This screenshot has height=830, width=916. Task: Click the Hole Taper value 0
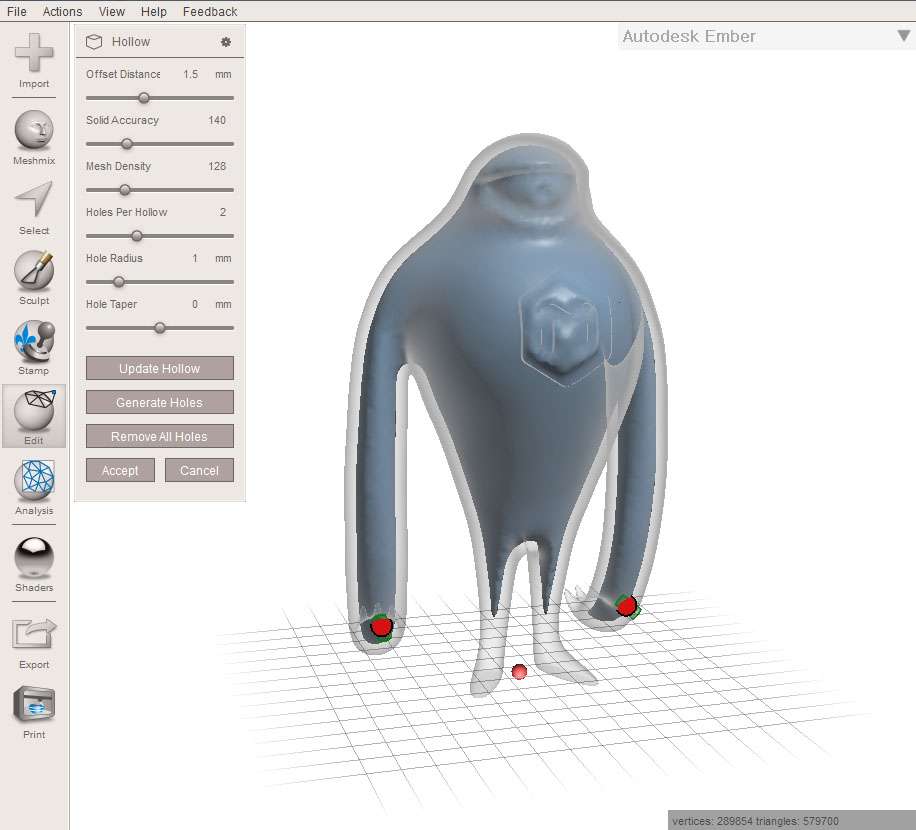click(x=195, y=304)
